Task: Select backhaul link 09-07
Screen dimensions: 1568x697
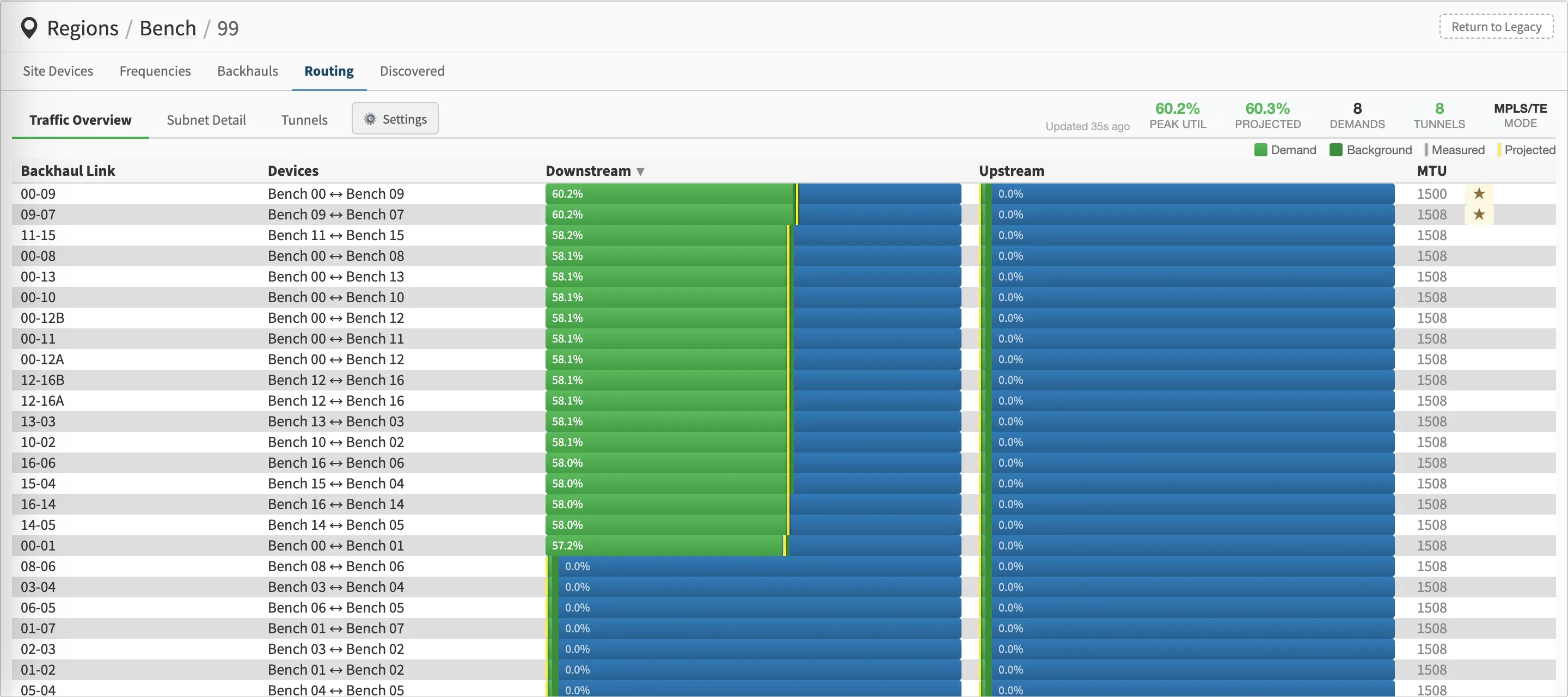Action: coord(38,215)
